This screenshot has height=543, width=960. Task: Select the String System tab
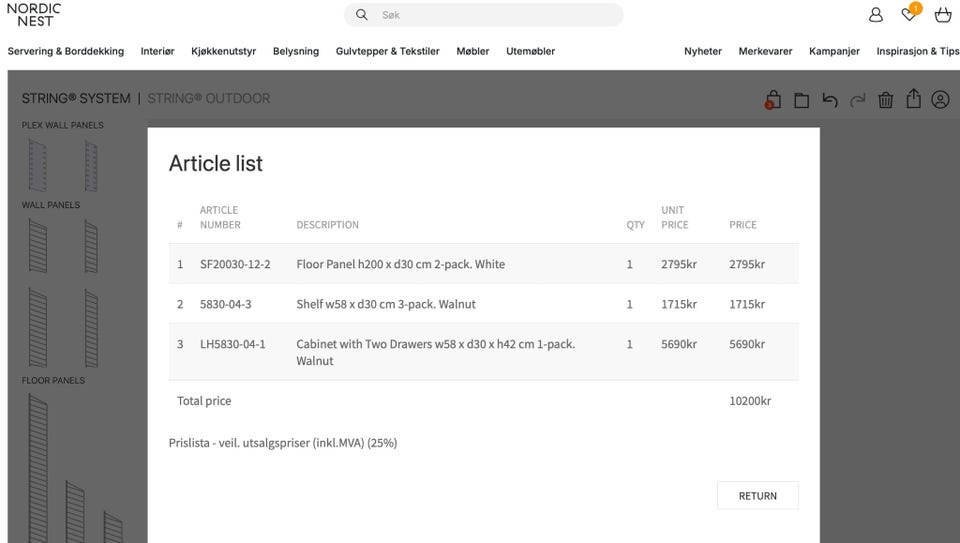pyautogui.click(x=76, y=98)
